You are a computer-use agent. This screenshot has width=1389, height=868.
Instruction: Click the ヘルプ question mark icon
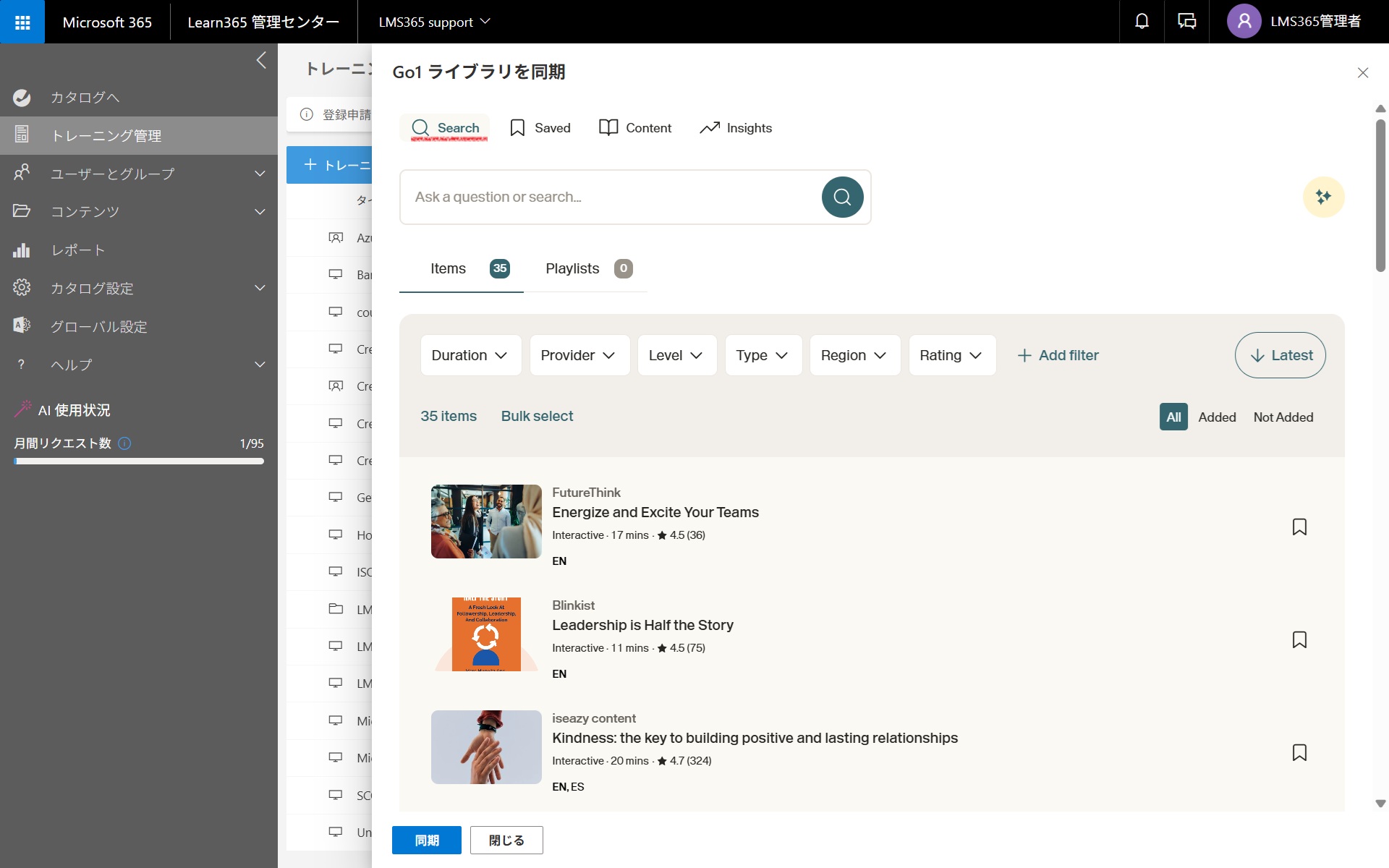(x=22, y=365)
